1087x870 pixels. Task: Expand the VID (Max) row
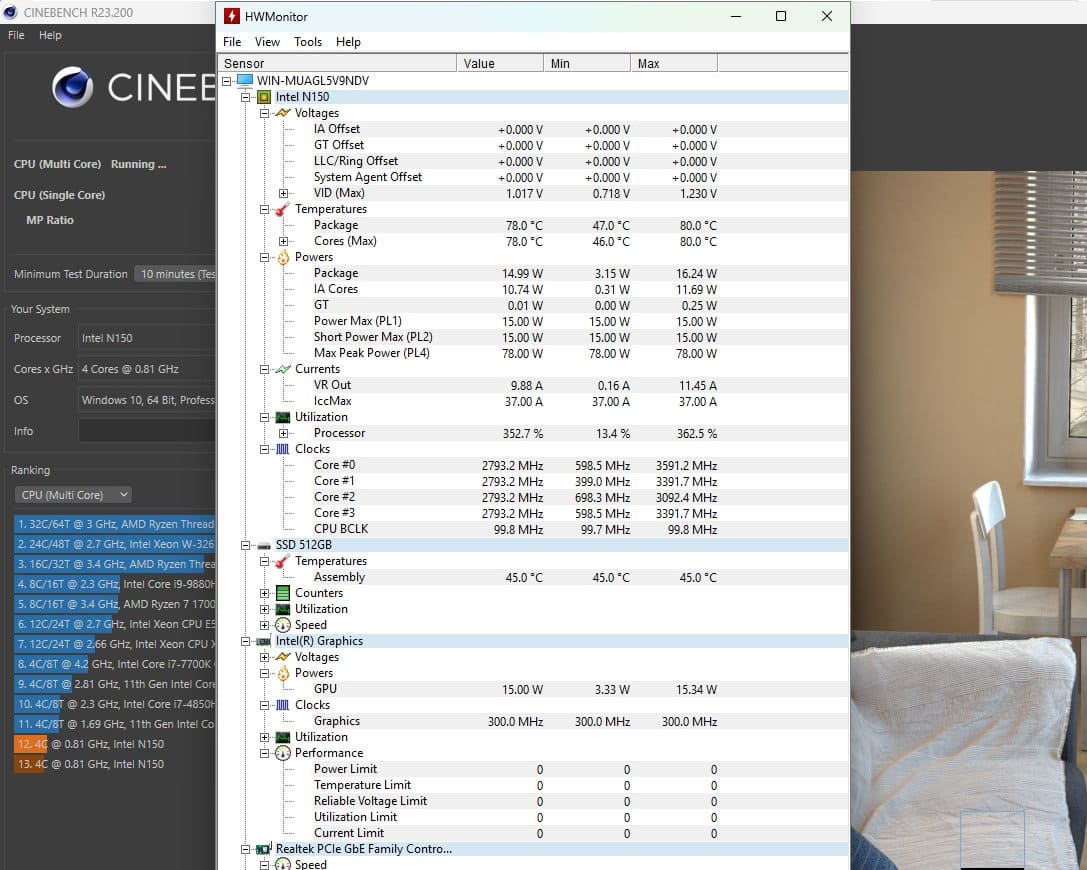pos(284,193)
